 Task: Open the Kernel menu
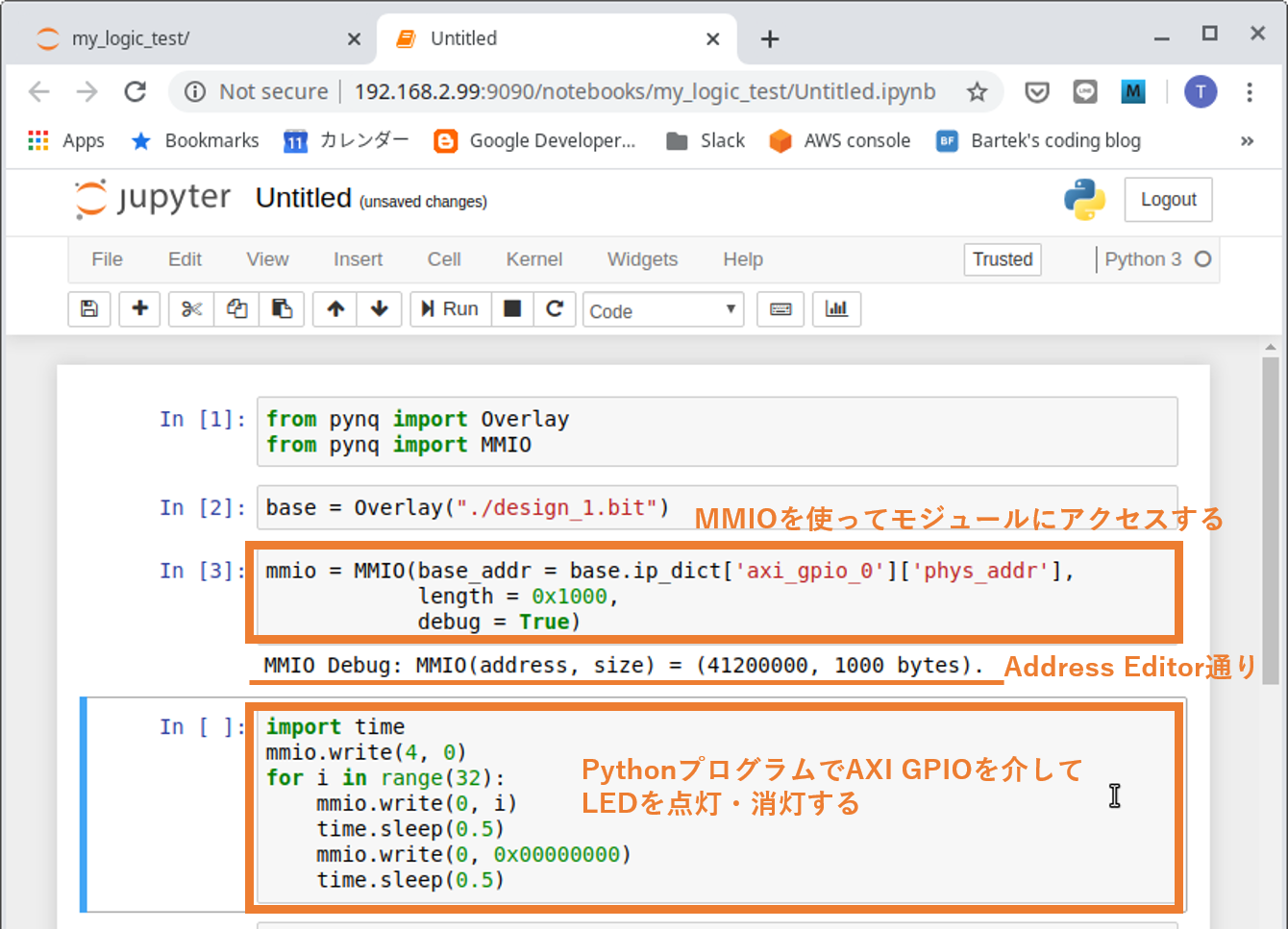(533, 259)
